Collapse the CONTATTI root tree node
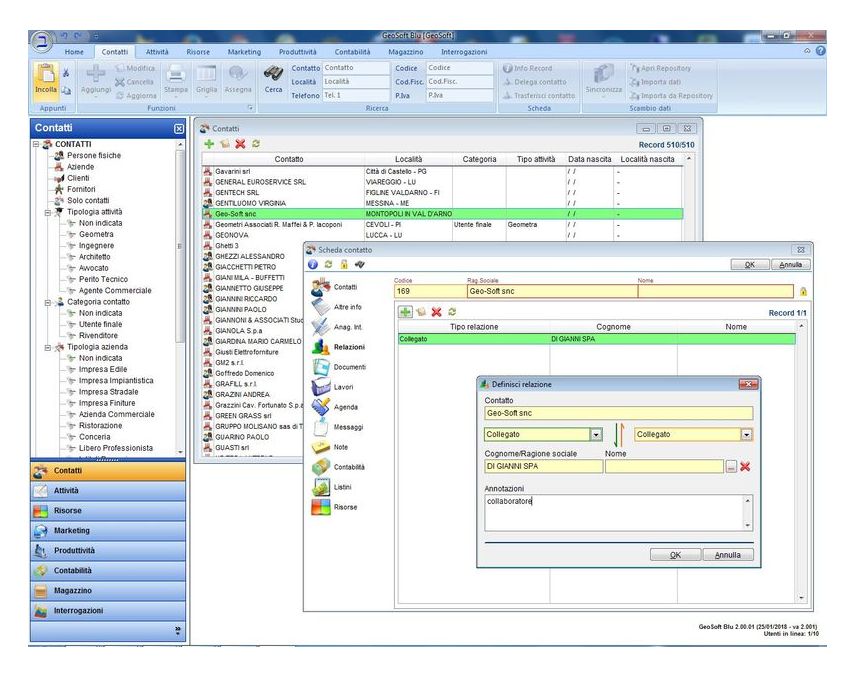Image resolution: width=856 pixels, height=678 pixels. 36,144
